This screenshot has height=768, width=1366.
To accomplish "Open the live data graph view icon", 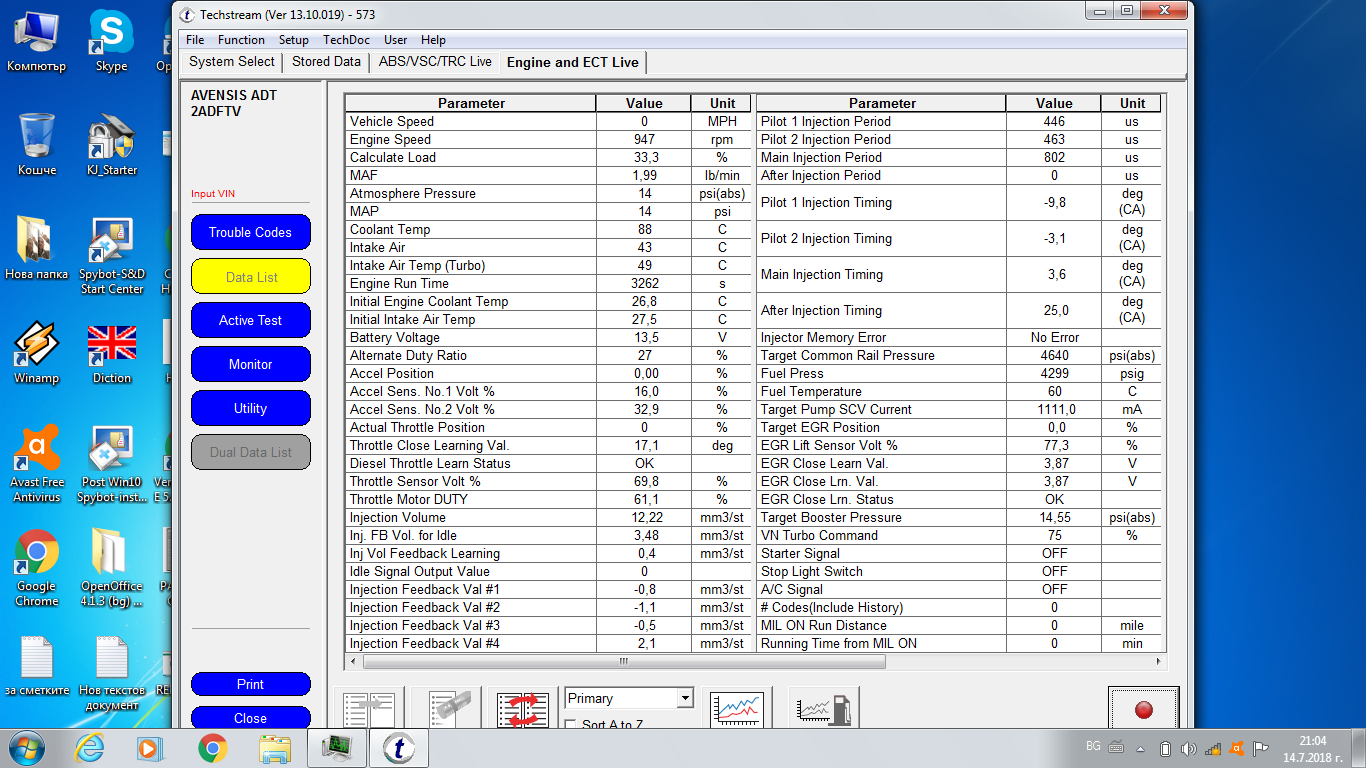I will 737,708.
